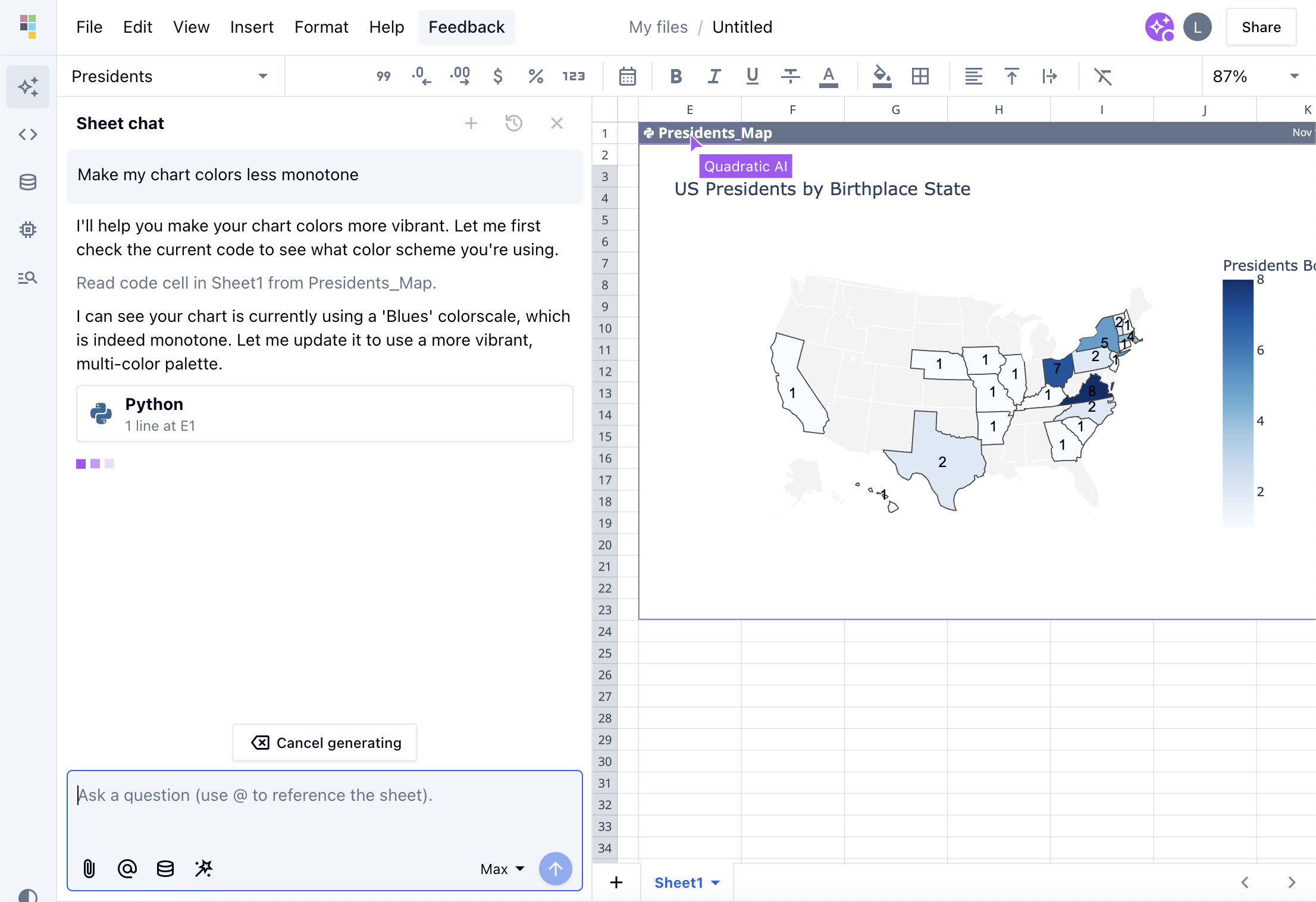The width and height of the screenshot is (1316, 902).
Task: Open the Insert menu
Action: [252, 27]
